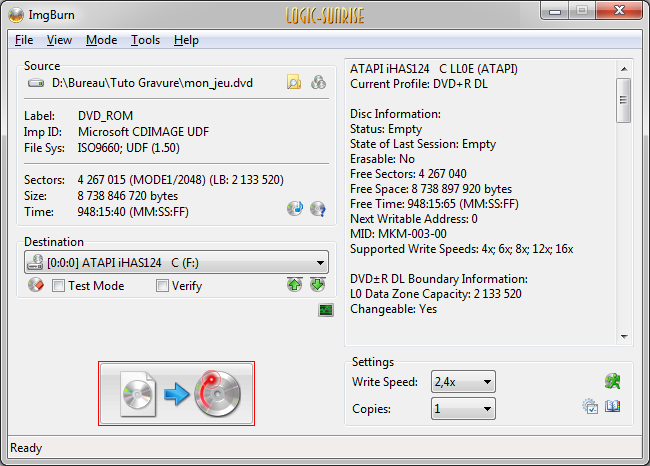Screen dimensions: 650x466
Task: Click the source drive icon beside file path
Action: 36,83
